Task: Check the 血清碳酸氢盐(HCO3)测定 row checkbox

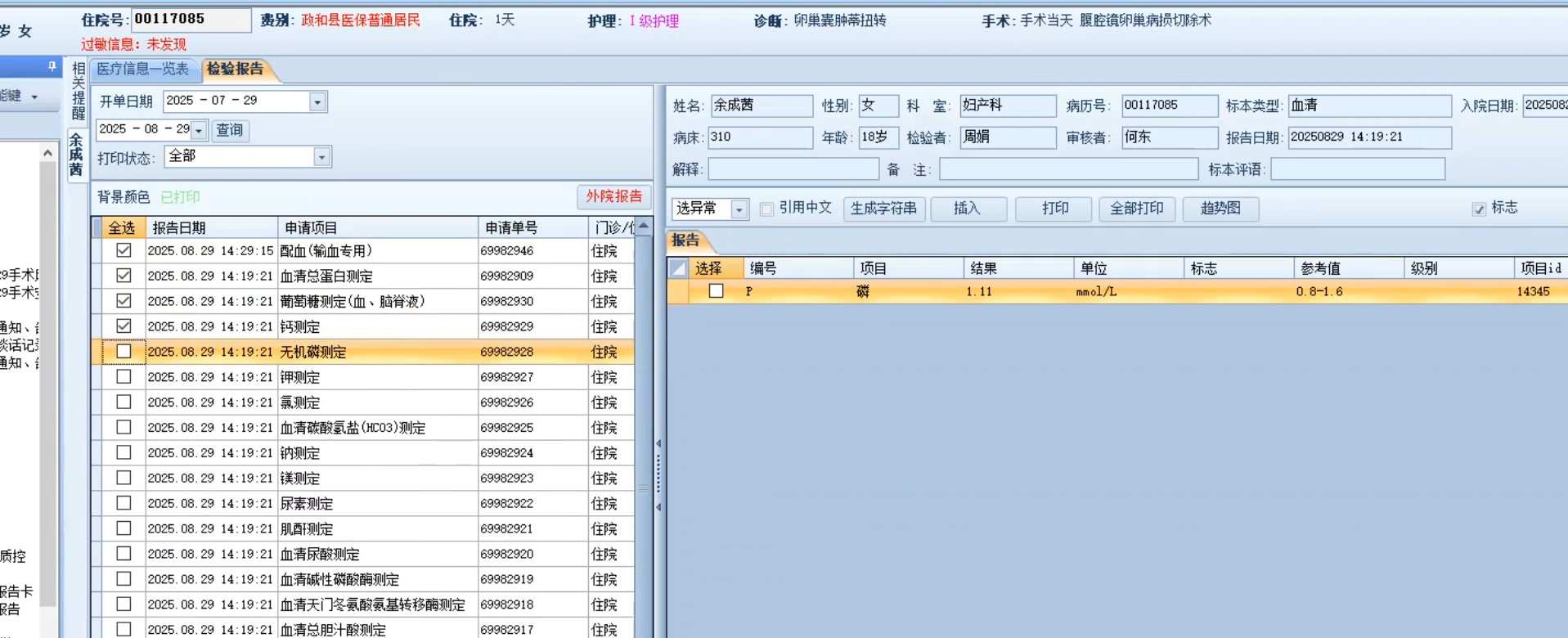Action: [124, 427]
